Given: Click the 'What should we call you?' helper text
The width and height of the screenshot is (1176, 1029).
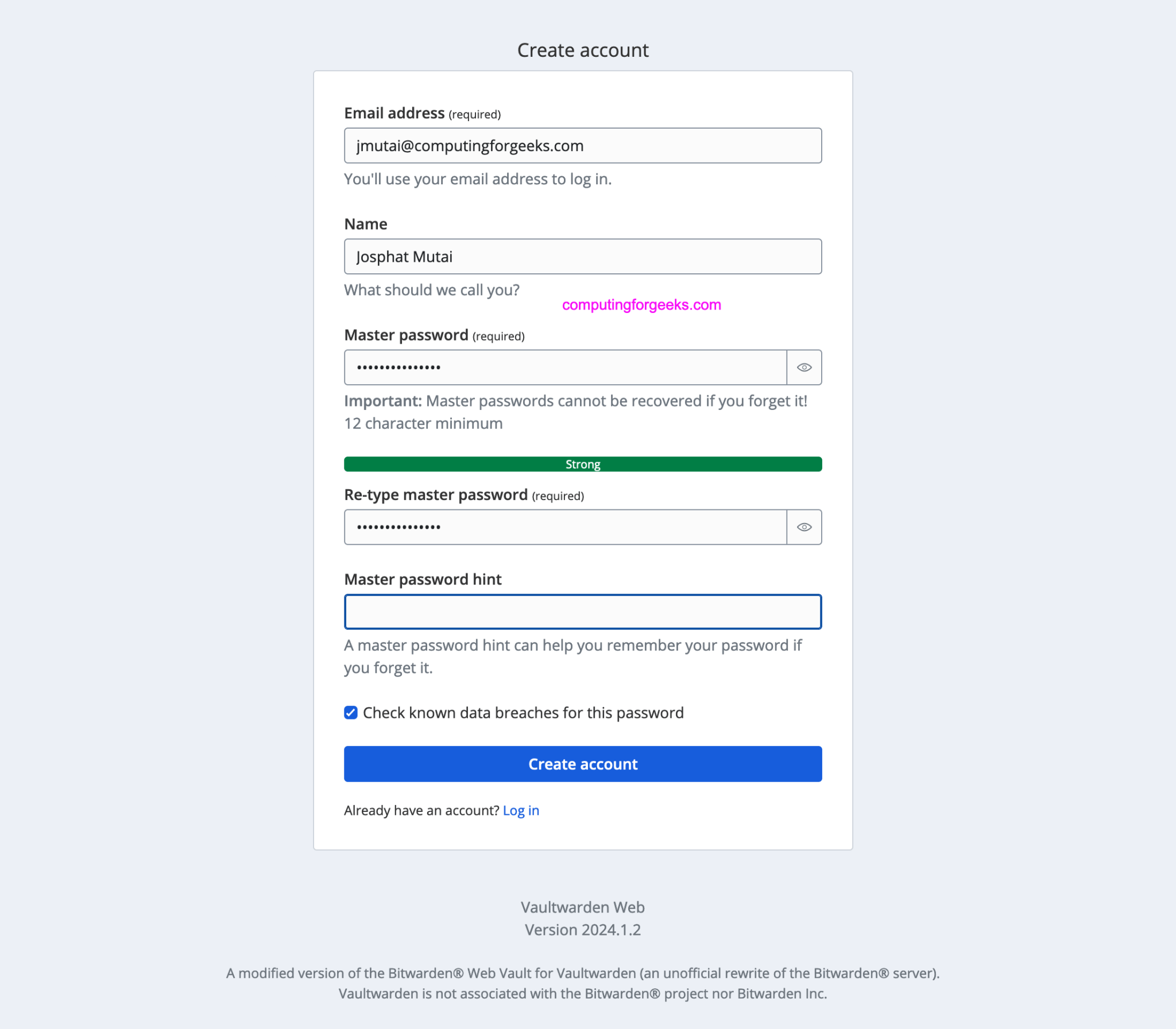Looking at the screenshot, I should click(x=432, y=290).
